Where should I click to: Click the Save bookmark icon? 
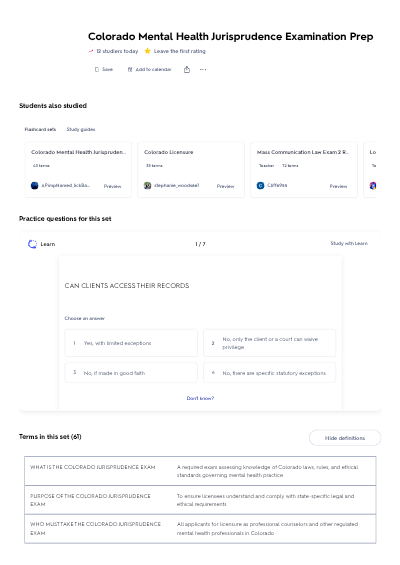point(97,70)
